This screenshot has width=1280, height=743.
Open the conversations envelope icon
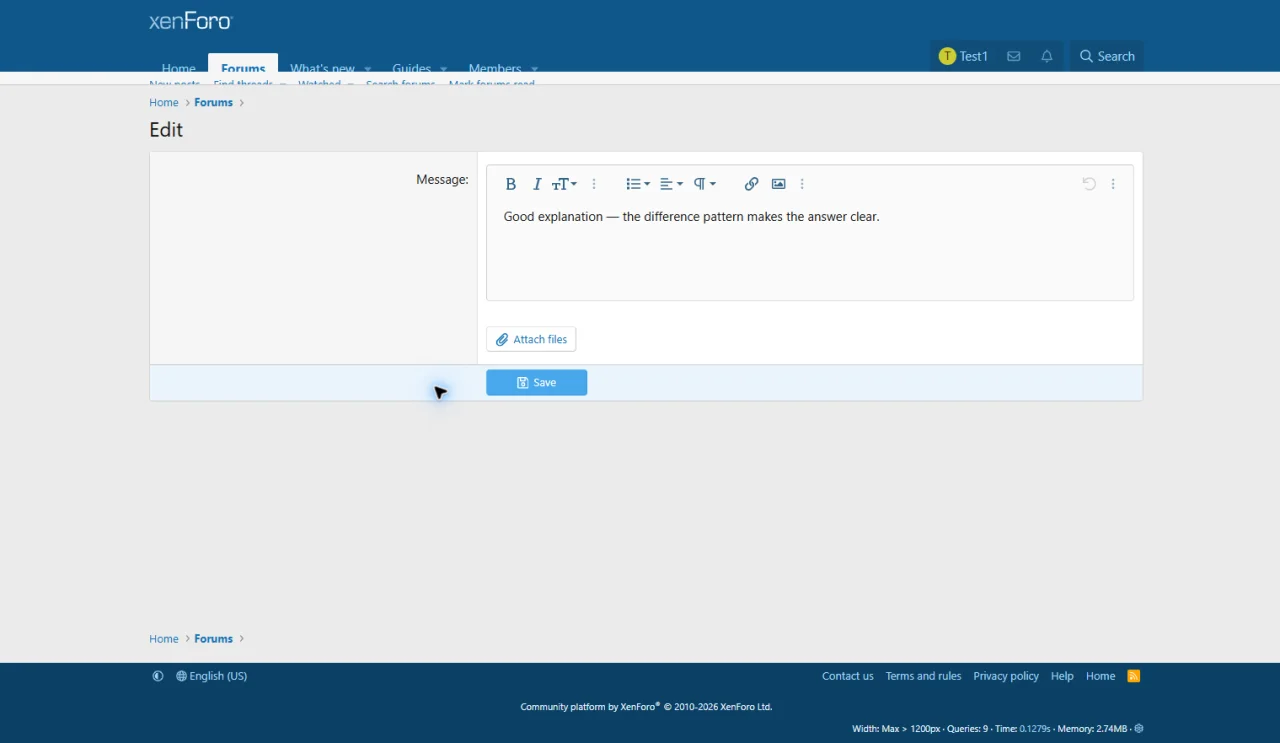[x=1013, y=56]
